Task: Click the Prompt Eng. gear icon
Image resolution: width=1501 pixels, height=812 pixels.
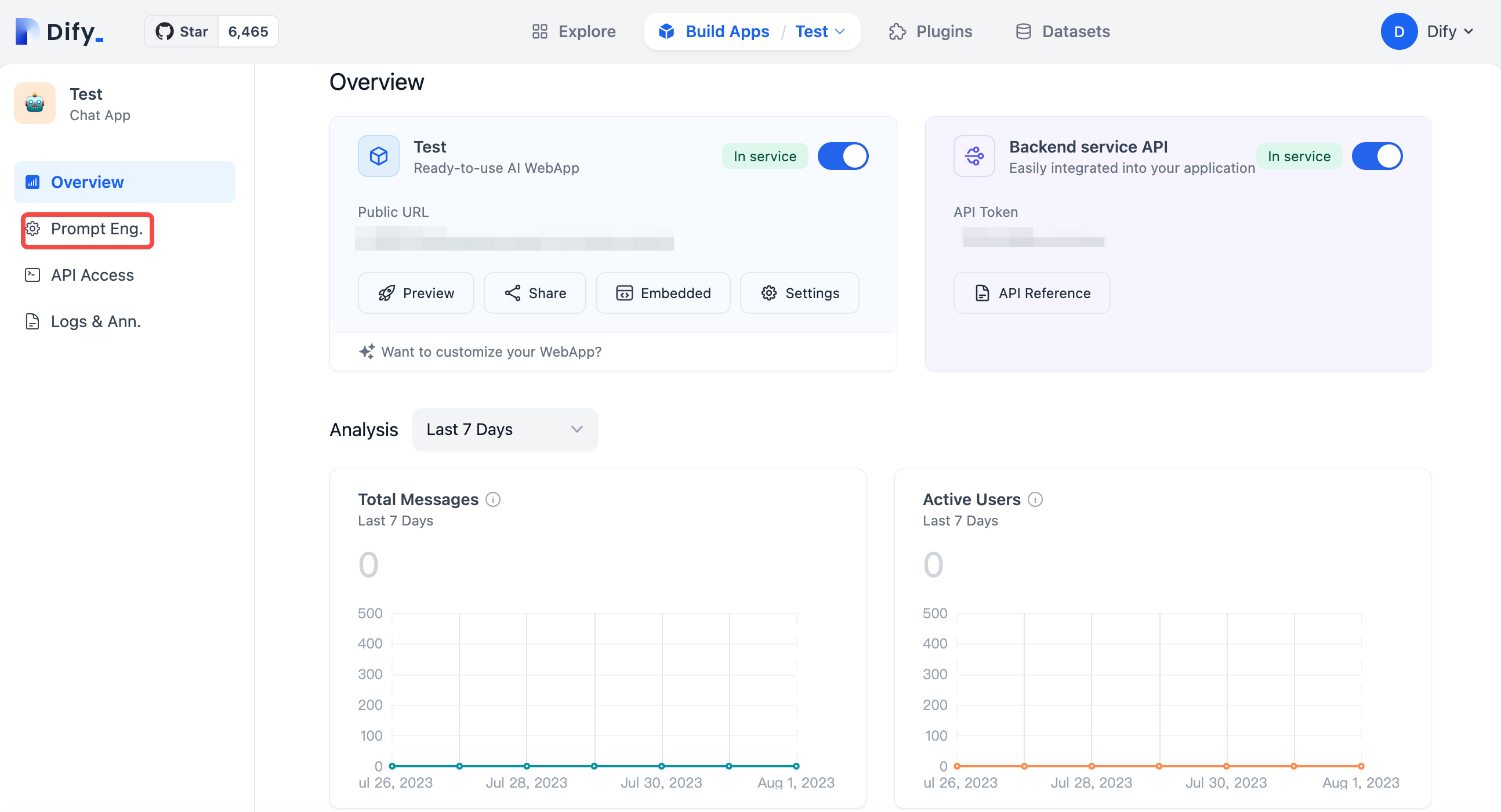Action: click(x=33, y=229)
